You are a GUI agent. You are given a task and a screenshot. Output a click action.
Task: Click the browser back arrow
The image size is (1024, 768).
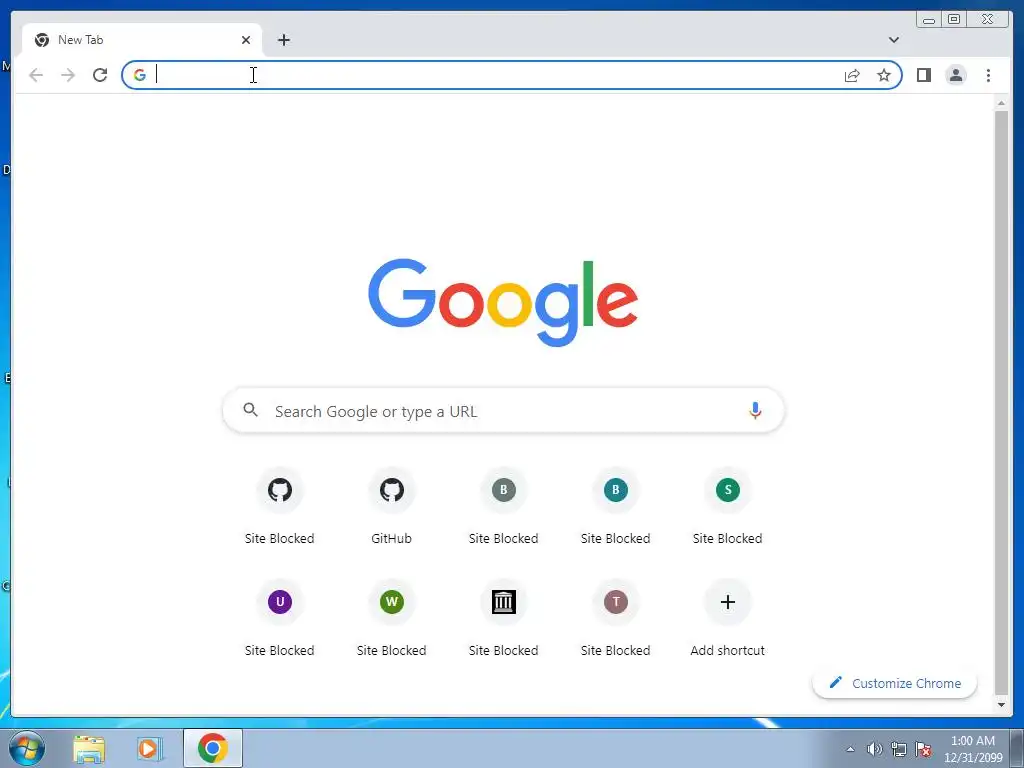point(36,75)
